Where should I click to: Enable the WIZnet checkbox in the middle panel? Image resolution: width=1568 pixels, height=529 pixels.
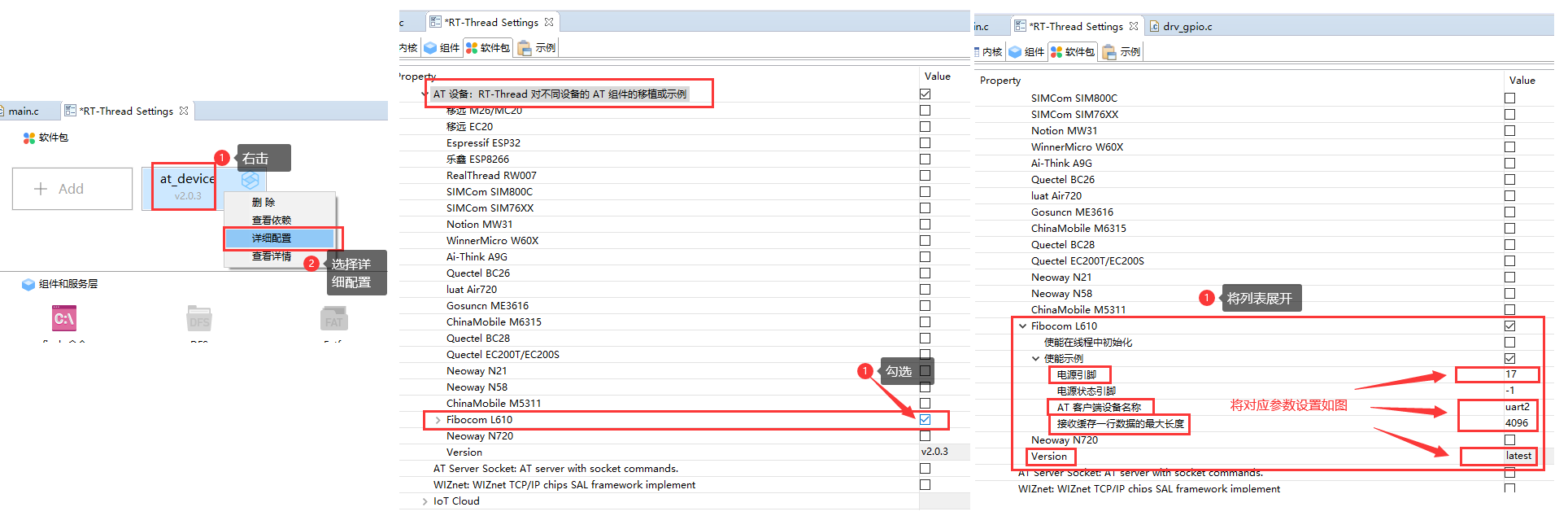click(x=925, y=485)
